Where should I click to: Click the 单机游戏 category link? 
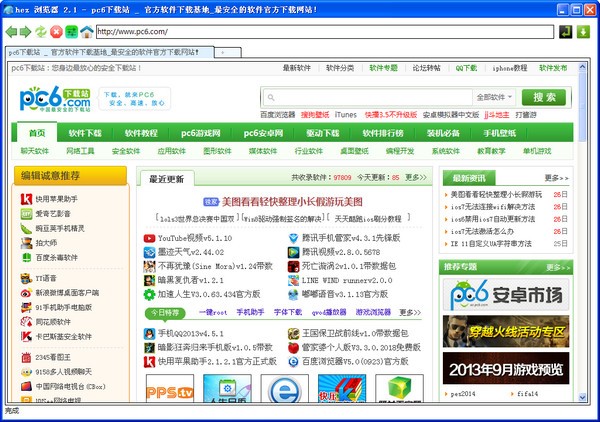pyautogui.click(x=537, y=151)
